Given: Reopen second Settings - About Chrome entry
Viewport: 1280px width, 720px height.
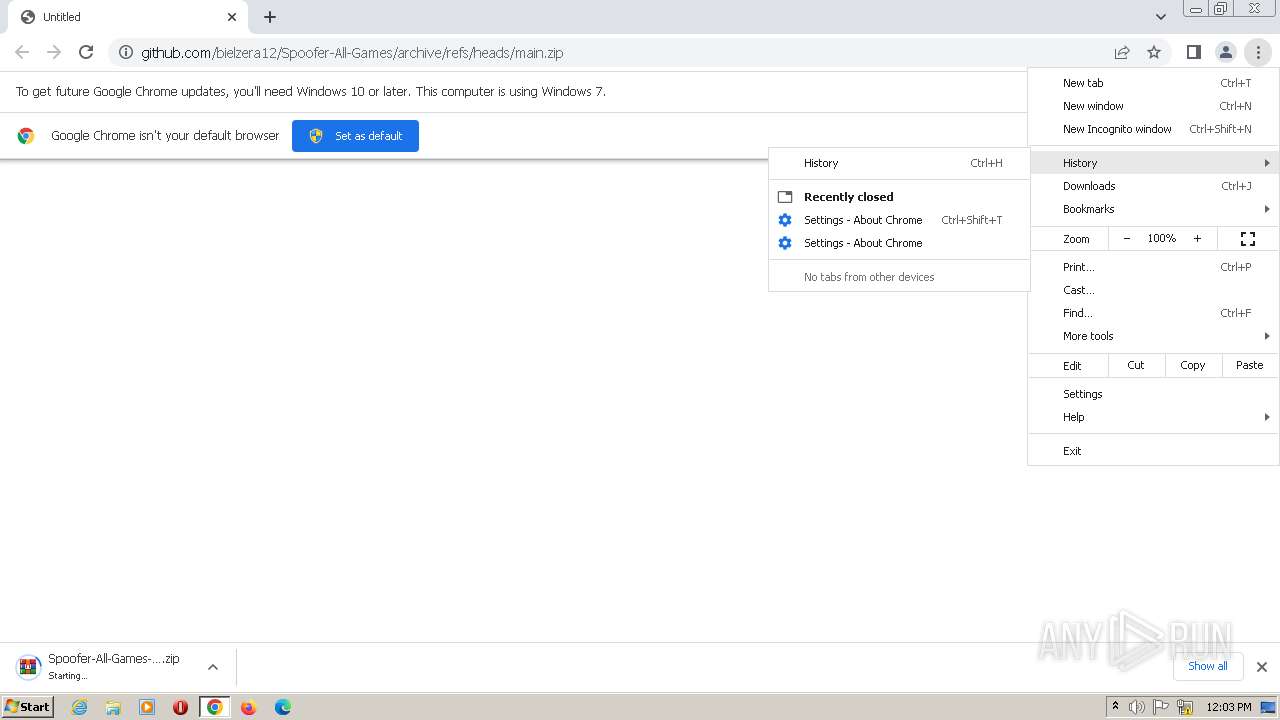Looking at the screenshot, I should point(899,243).
